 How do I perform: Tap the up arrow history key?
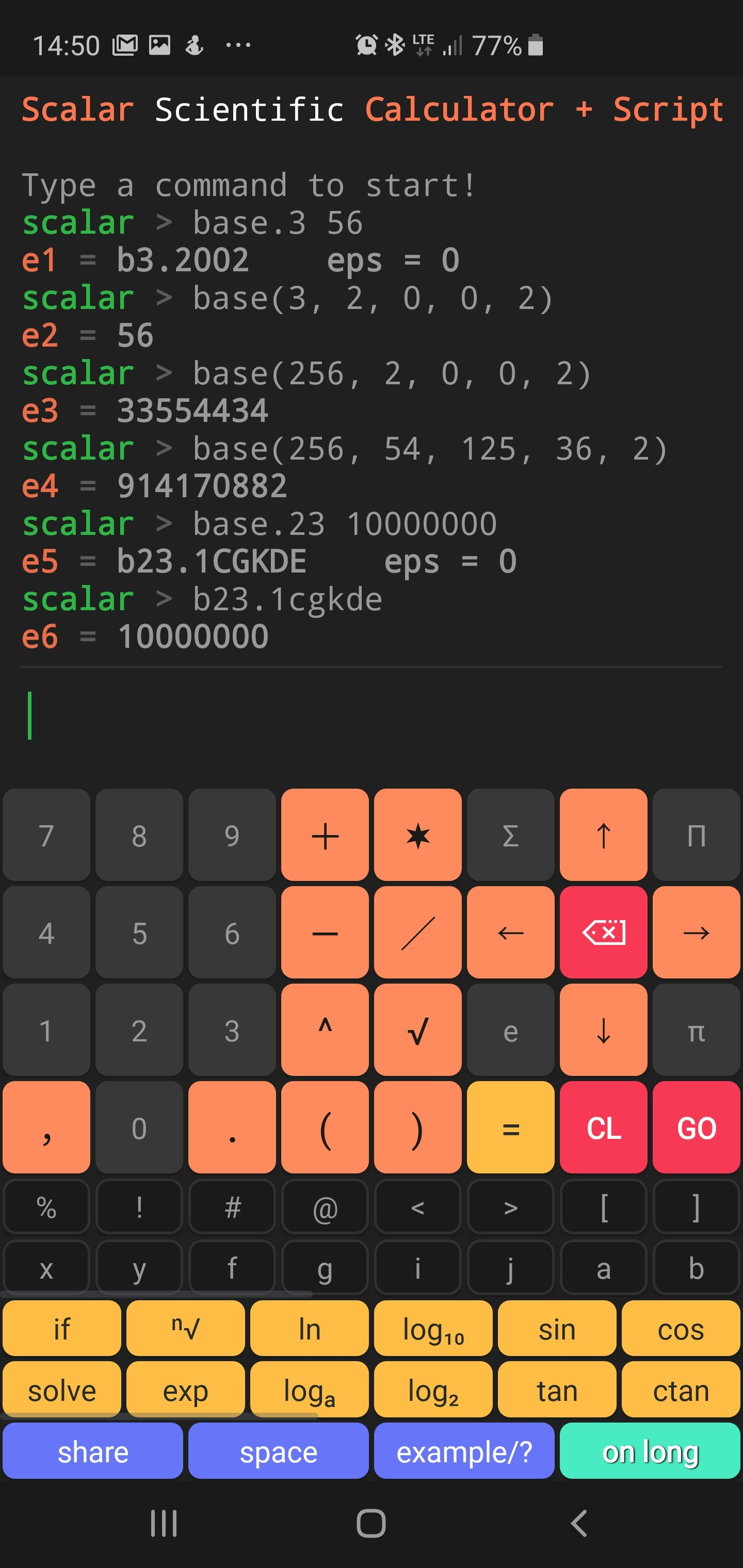click(604, 835)
